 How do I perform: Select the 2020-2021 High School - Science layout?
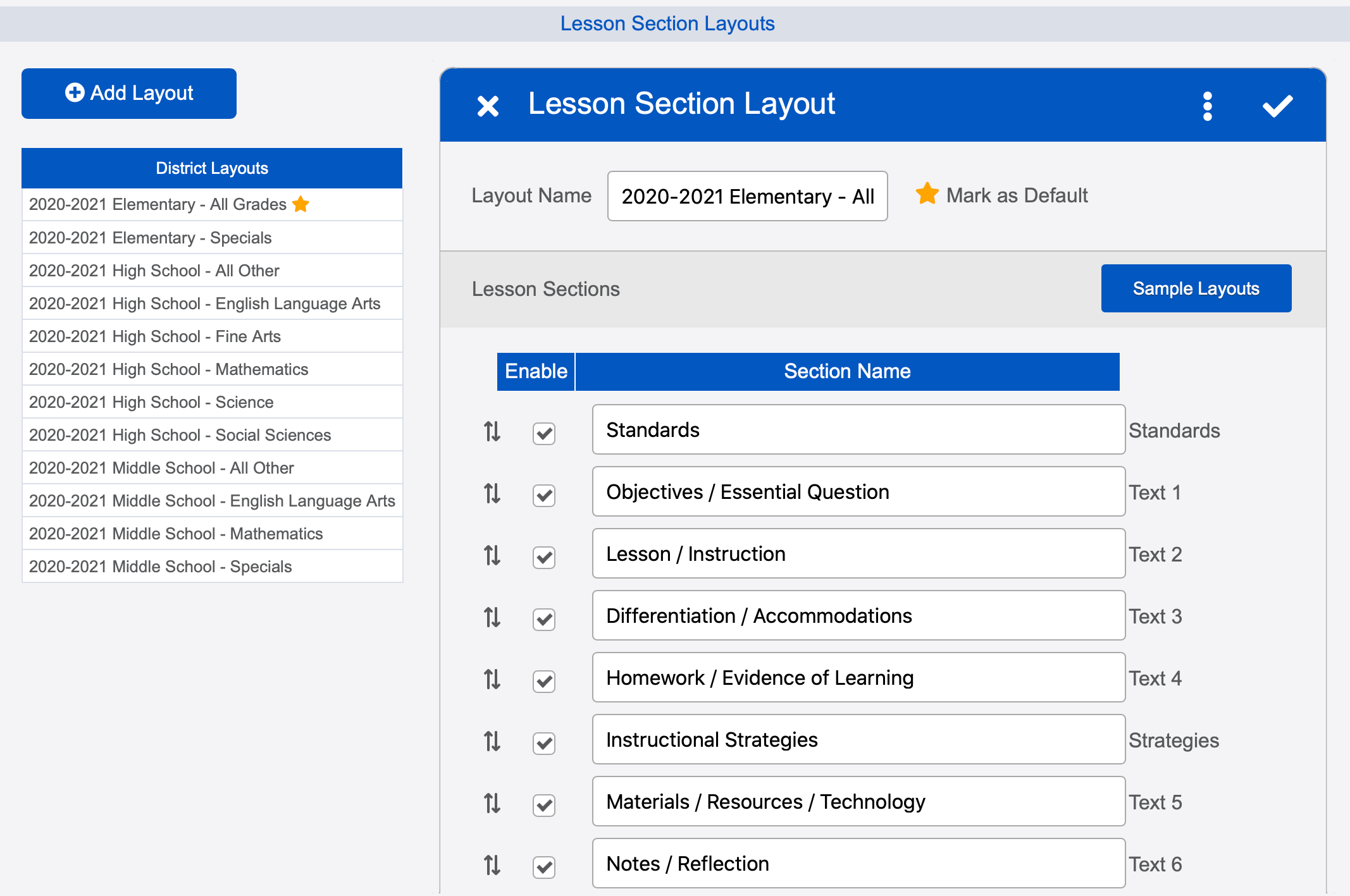click(151, 402)
